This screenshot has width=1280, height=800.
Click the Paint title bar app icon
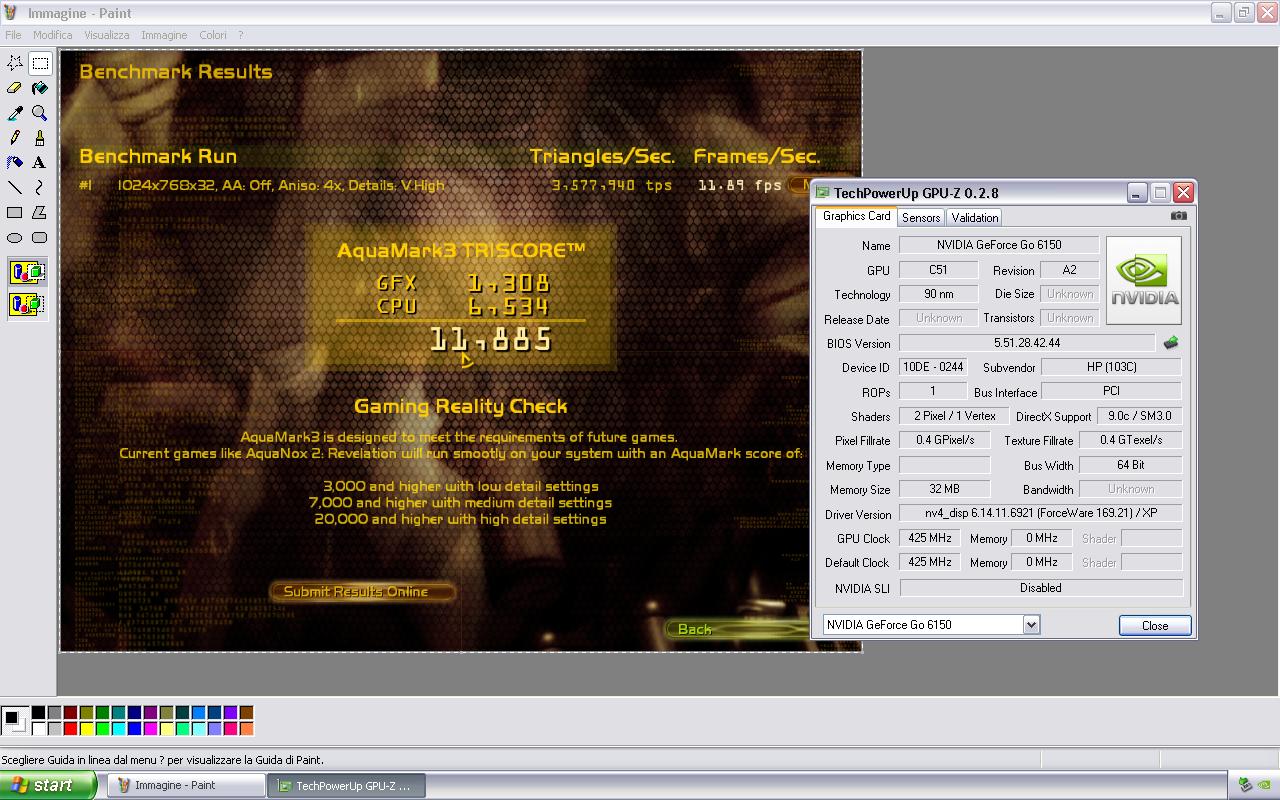(x=11, y=13)
